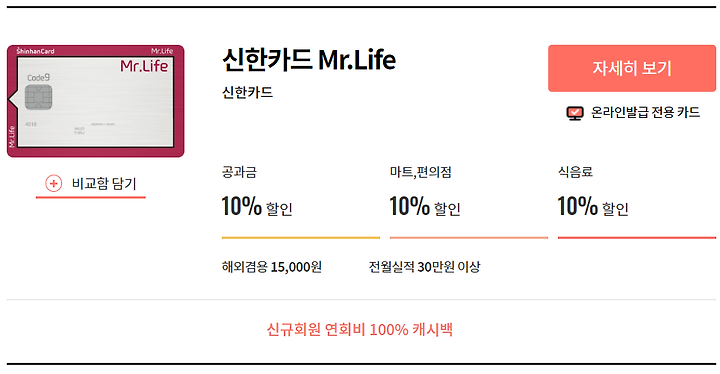Click the salmon bar under 마트,편의점
Image resolution: width=720 pixels, height=374 pixels.
(469, 238)
